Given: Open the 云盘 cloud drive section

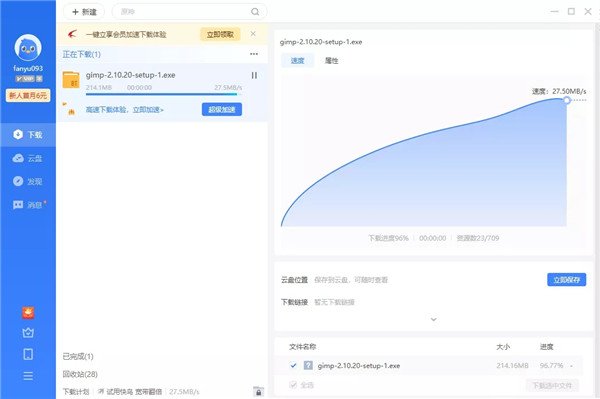Looking at the screenshot, I should point(28,158).
